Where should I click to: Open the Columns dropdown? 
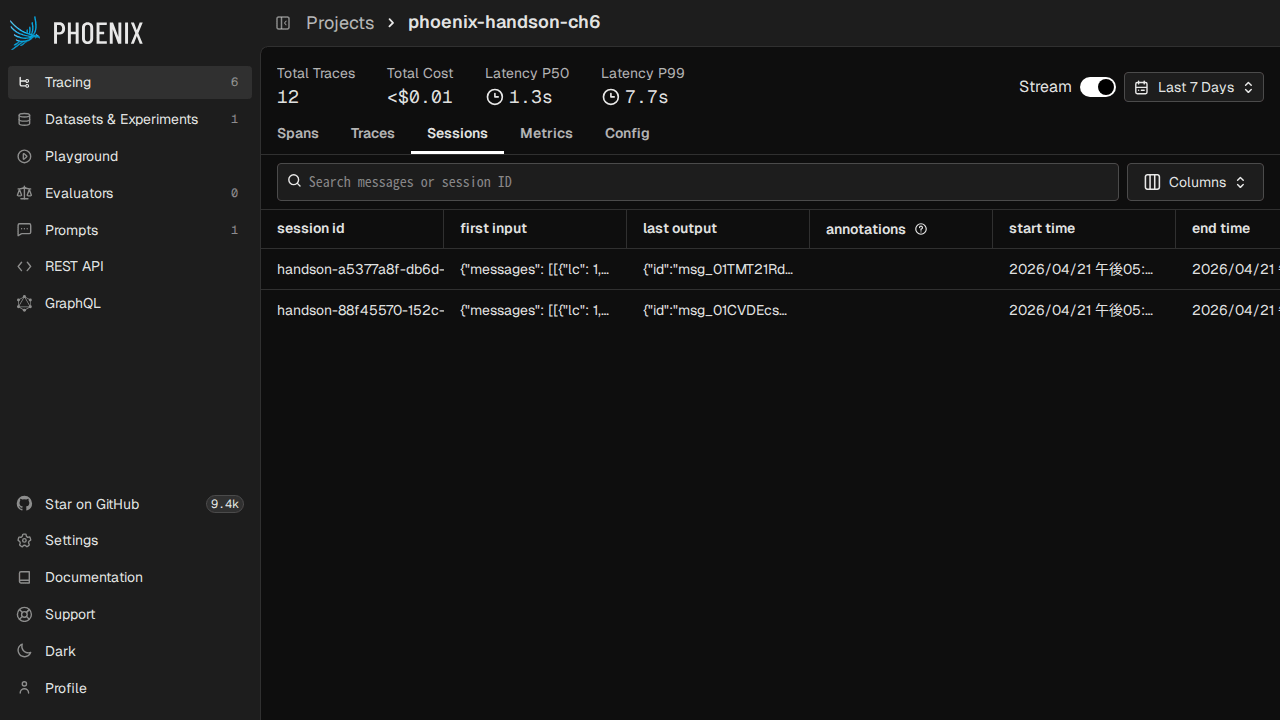[x=1195, y=183]
